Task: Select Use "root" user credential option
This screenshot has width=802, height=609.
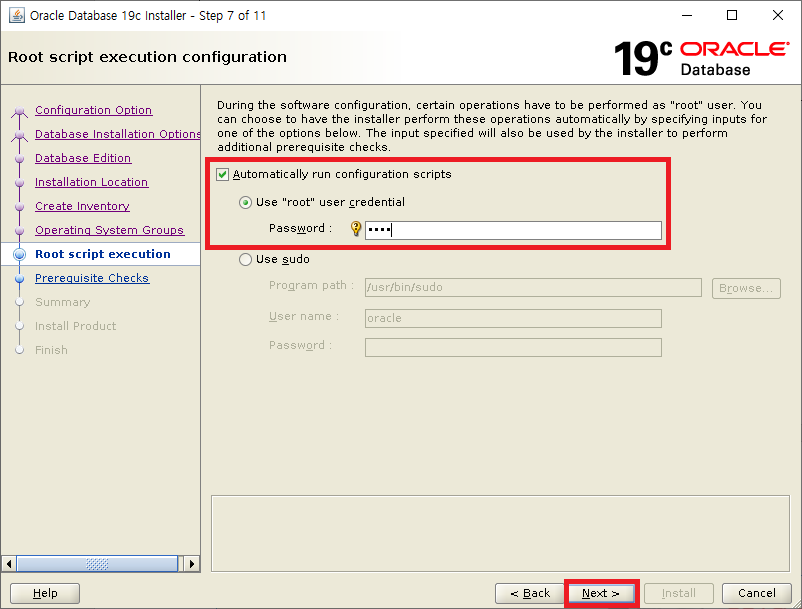Action: pyautogui.click(x=246, y=202)
